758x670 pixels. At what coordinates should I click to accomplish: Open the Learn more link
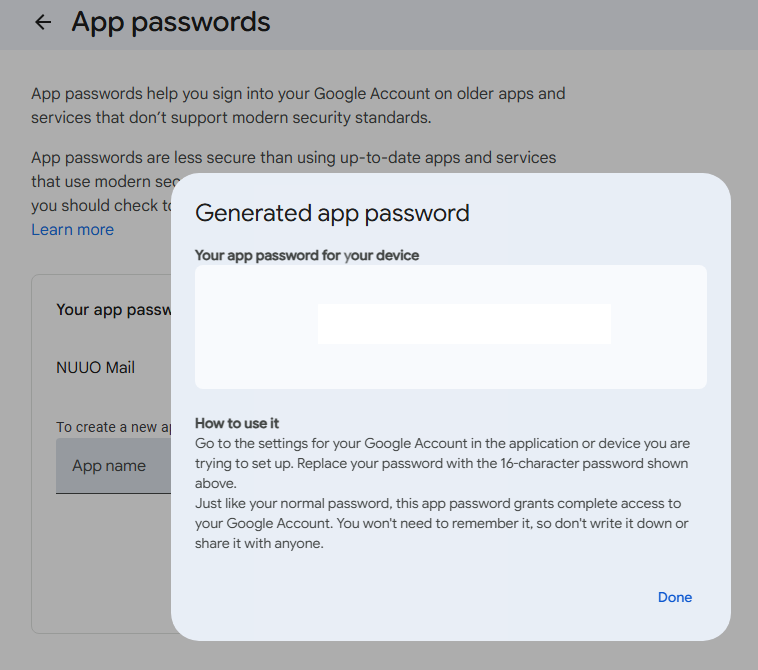[72, 230]
